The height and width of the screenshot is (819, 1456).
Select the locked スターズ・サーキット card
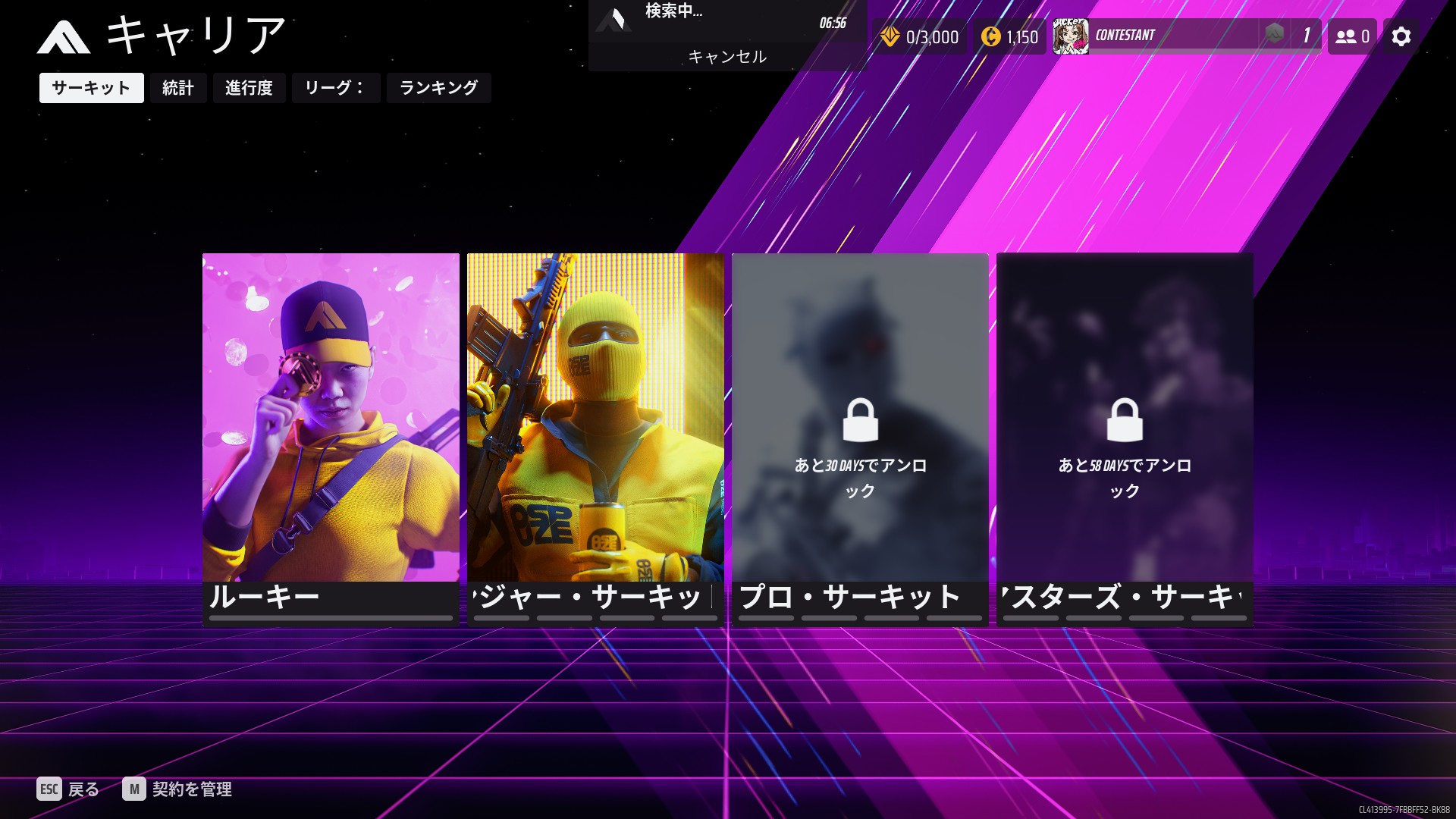pyautogui.click(x=1125, y=439)
